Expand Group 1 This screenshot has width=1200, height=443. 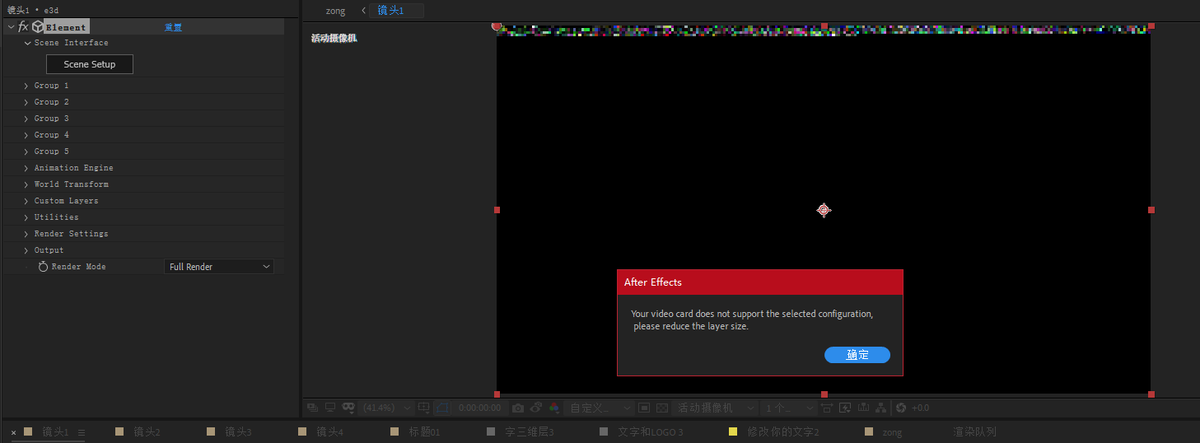tap(27, 86)
